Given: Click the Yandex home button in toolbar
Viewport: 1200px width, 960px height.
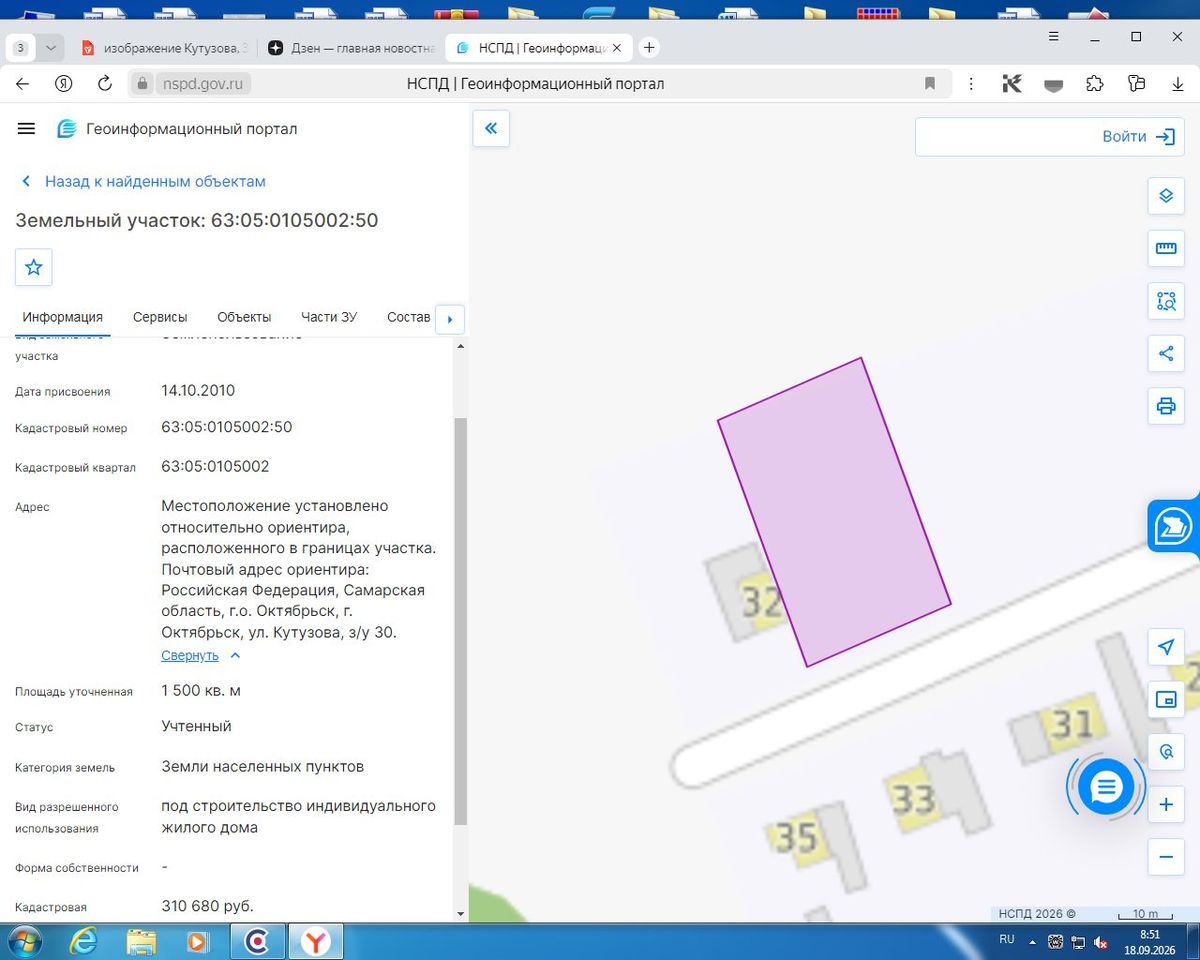Looking at the screenshot, I should click(x=63, y=84).
